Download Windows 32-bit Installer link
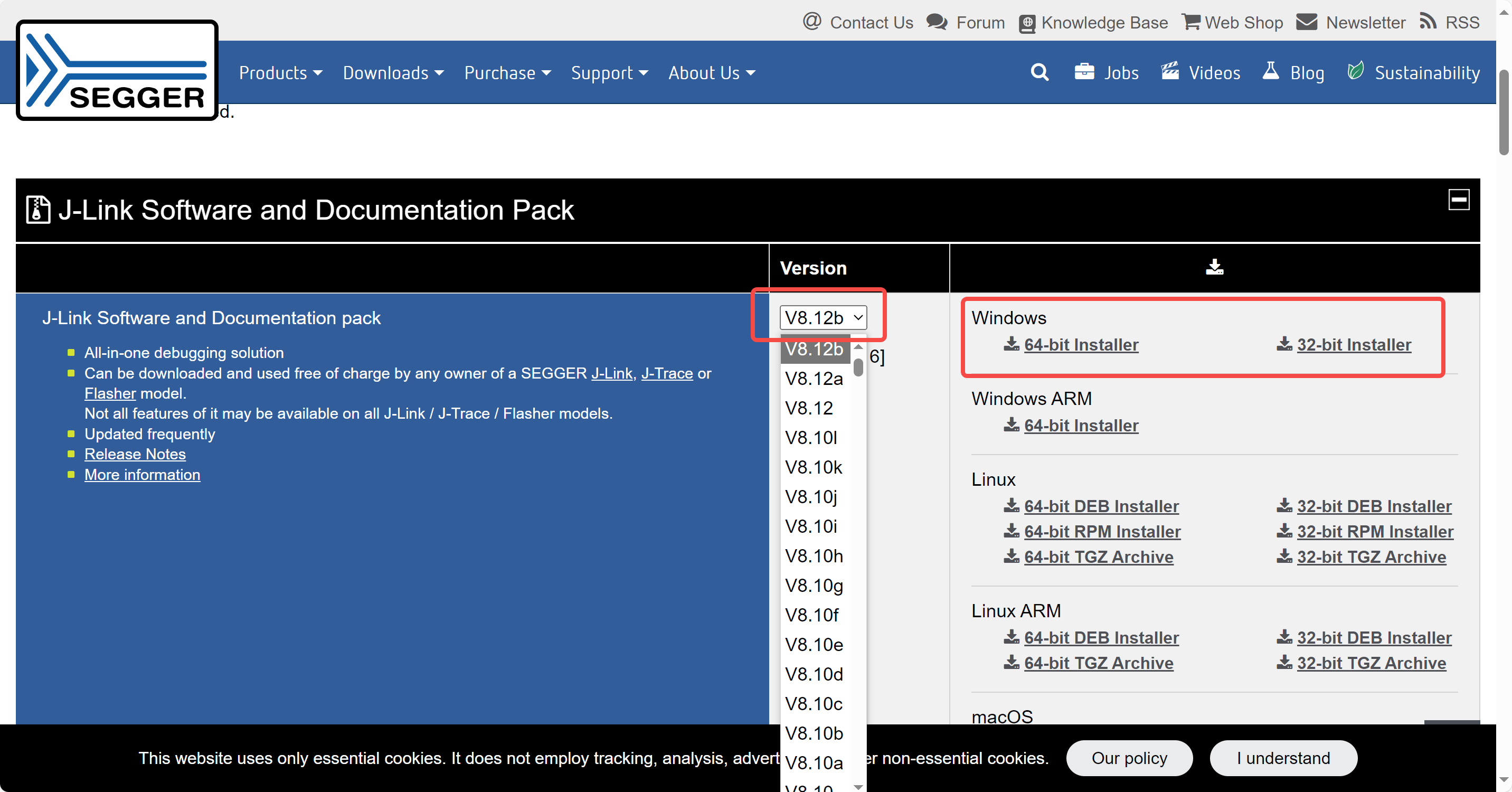The image size is (1512, 792). pyautogui.click(x=1354, y=345)
